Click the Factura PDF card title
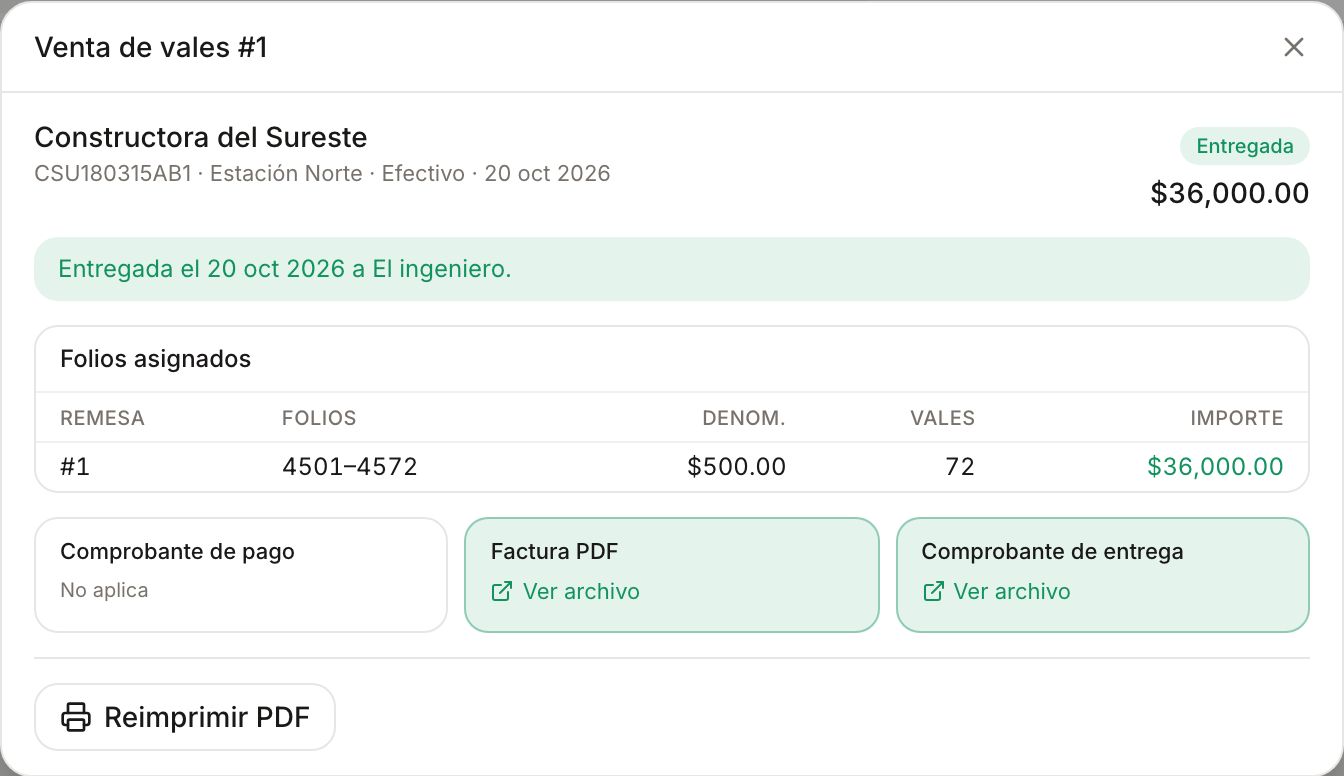 [x=555, y=551]
